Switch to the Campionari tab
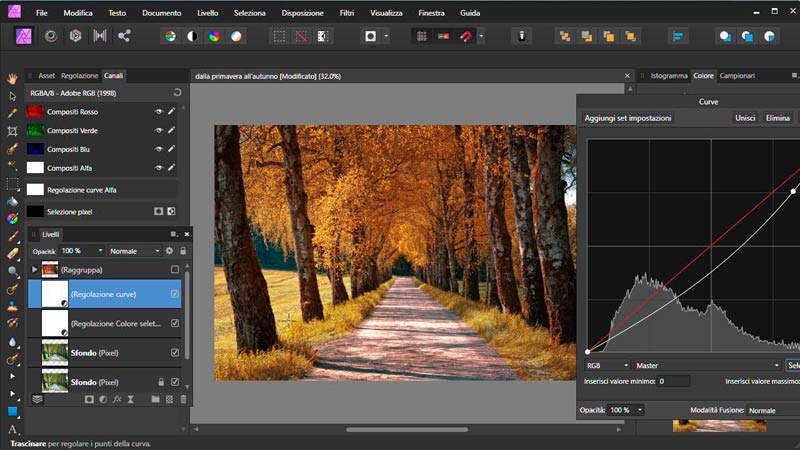Image resolution: width=800 pixels, height=450 pixels. (737, 76)
